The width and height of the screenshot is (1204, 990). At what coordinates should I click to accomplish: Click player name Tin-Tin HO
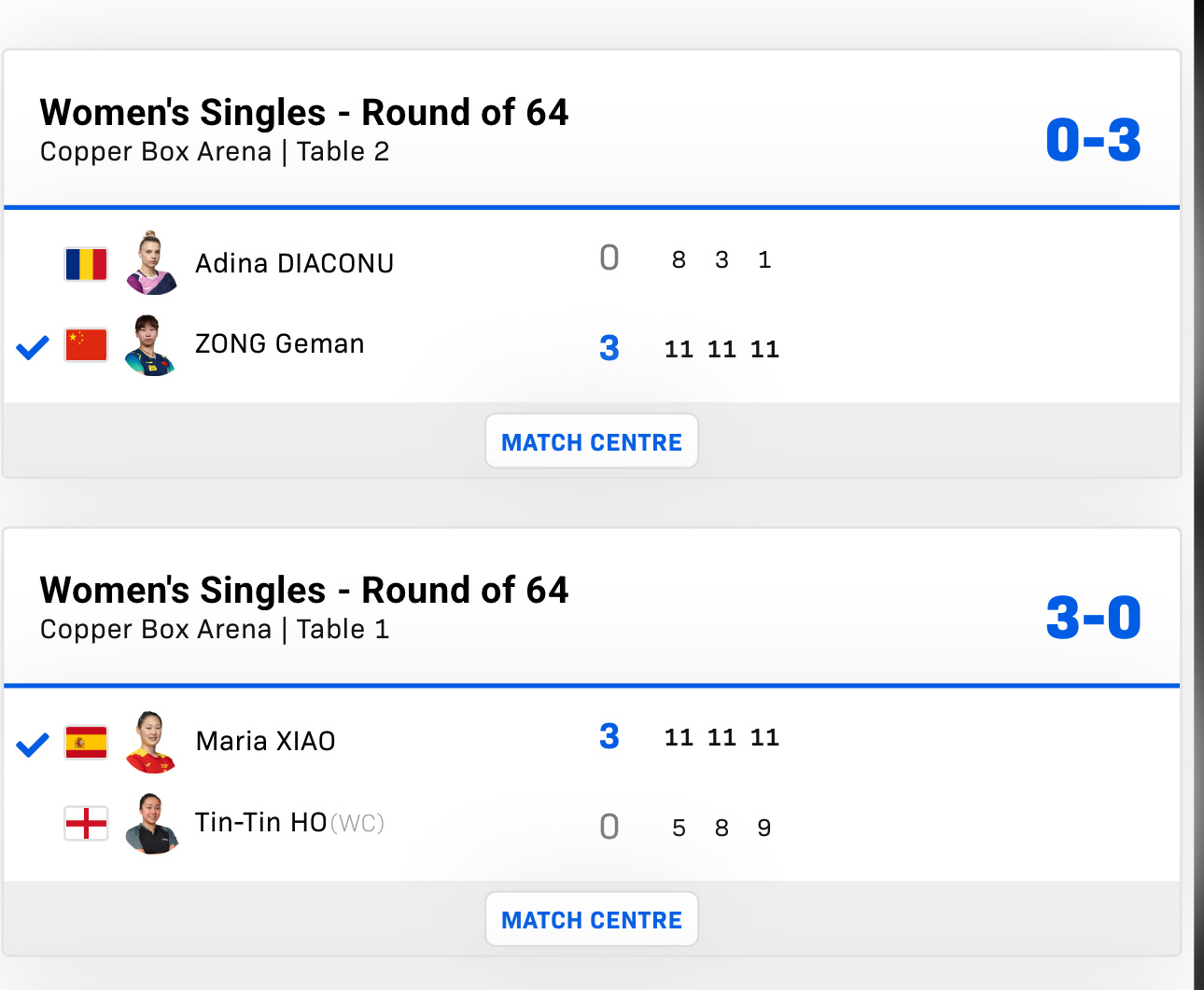(x=260, y=823)
